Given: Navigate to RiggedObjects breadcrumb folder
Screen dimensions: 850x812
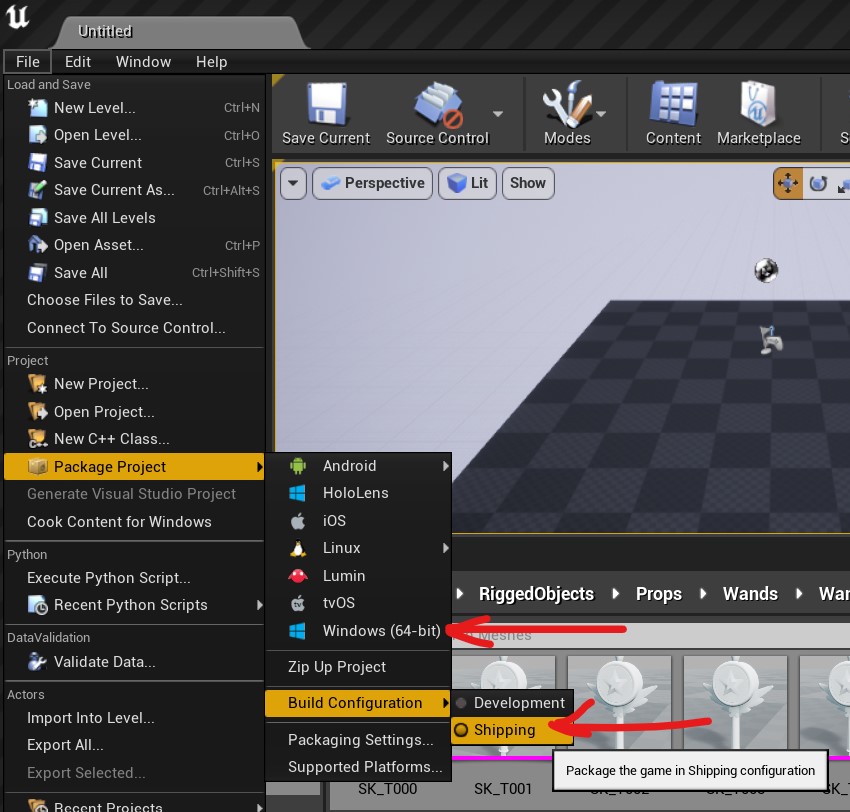Looking at the screenshot, I should [x=536, y=594].
